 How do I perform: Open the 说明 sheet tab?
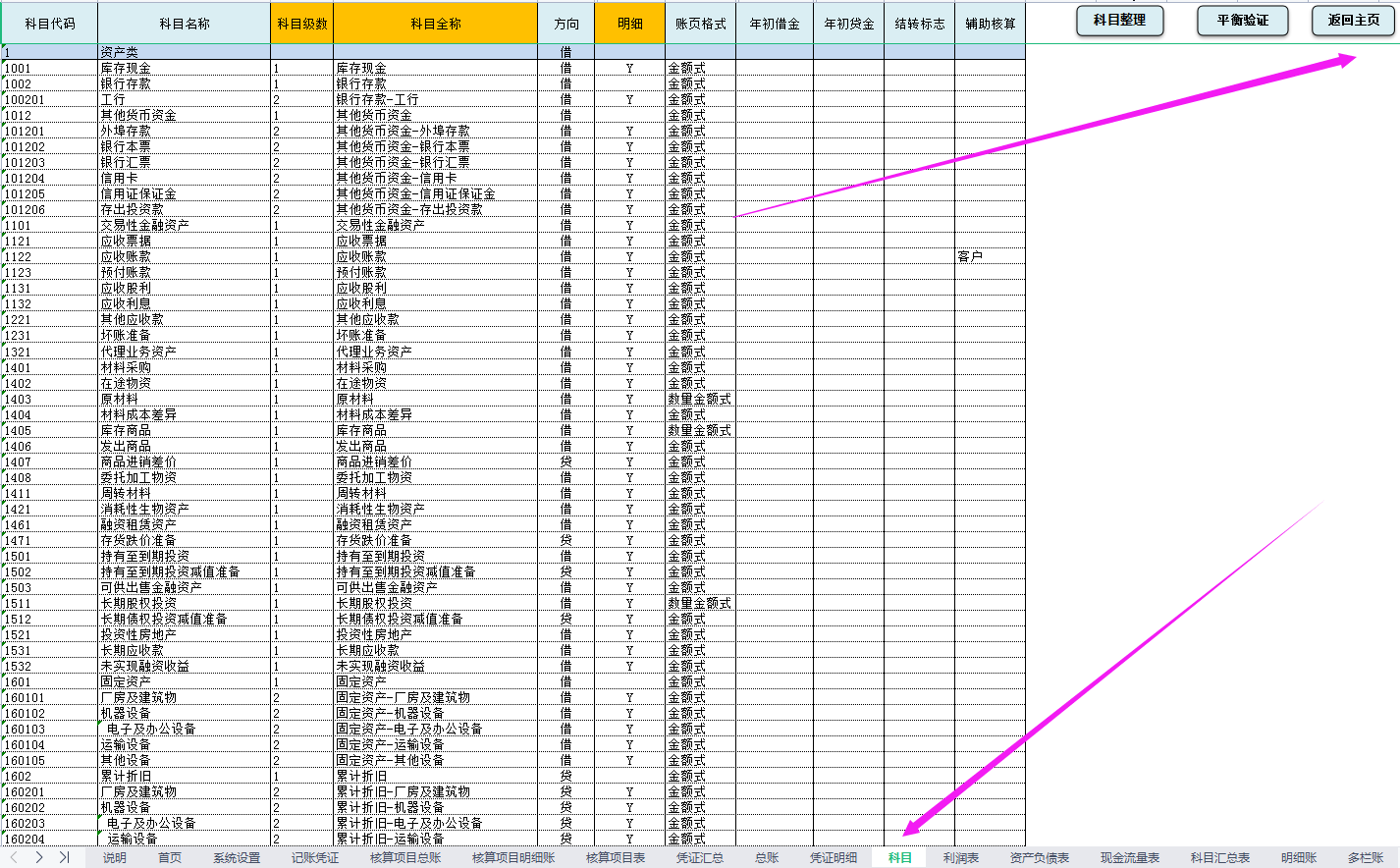point(115,858)
